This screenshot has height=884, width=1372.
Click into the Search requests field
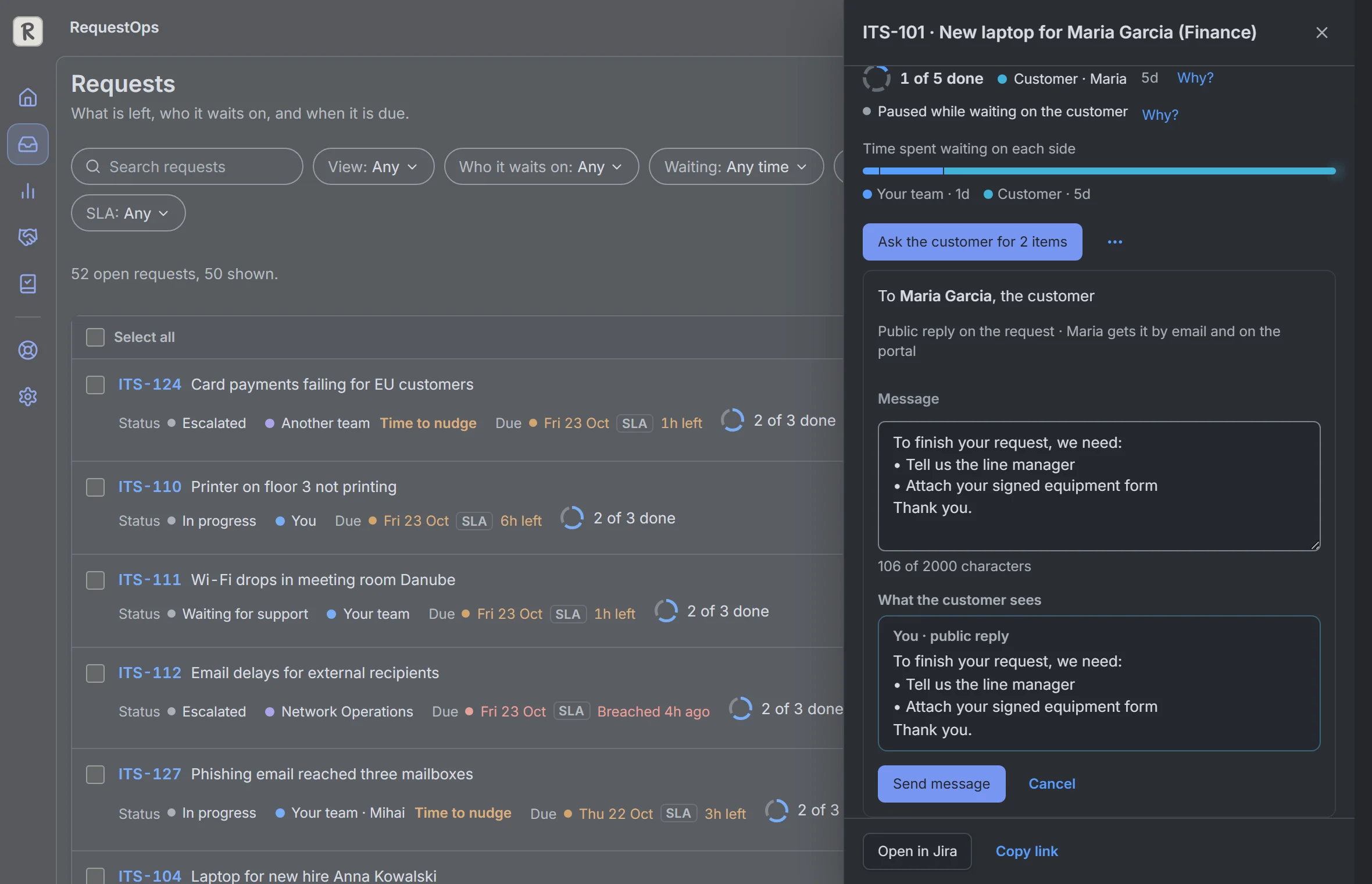tap(187, 166)
